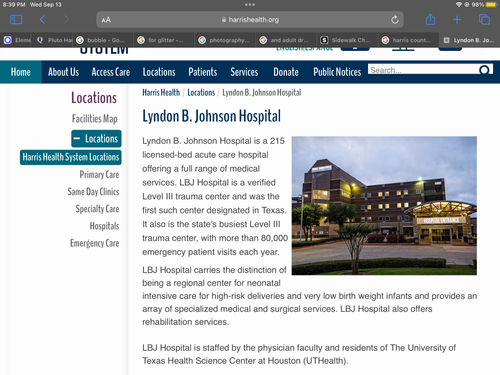The image size is (500, 375).
Task: Select the harrishealth.org address bar
Action: 250,20
